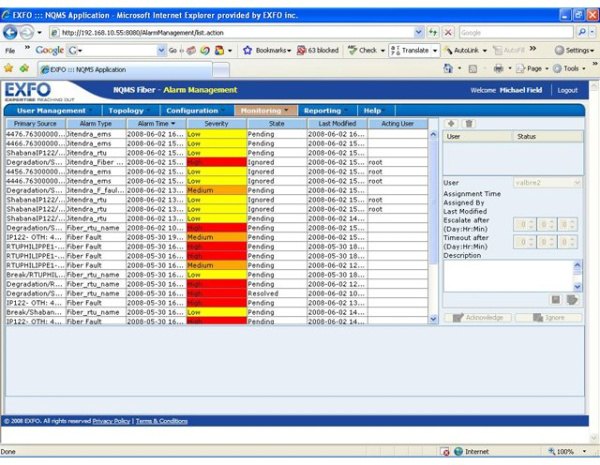This screenshot has width=600, height=465.
Task: Click the delete user trash icon
Action: (x=468, y=123)
